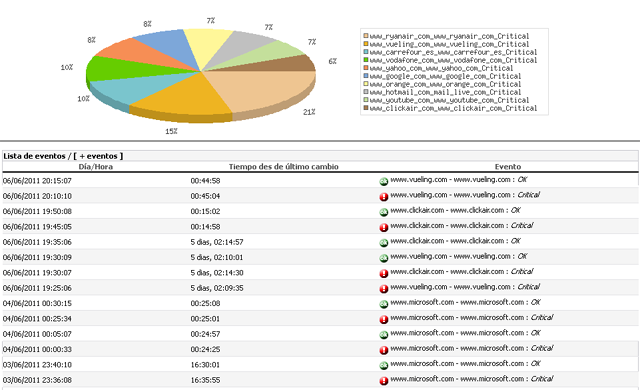The width and height of the screenshot is (640, 390).
Task: Click the blue 8% pie slice
Action: [x=169, y=45]
